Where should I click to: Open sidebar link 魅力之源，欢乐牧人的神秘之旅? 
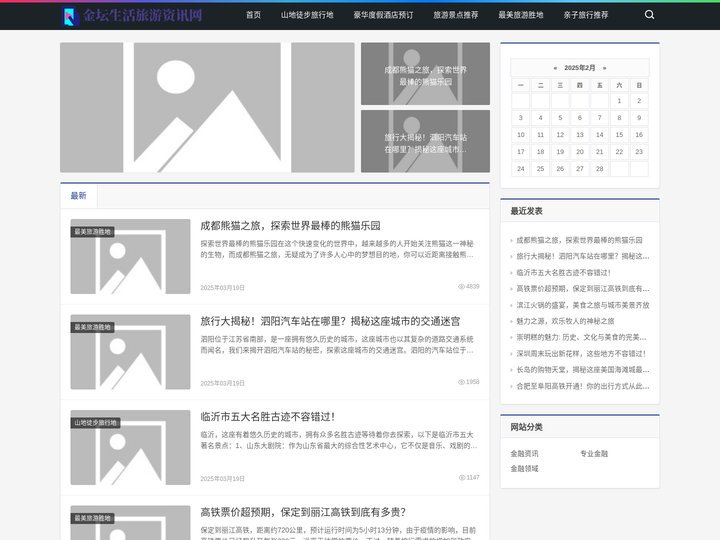pos(565,321)
